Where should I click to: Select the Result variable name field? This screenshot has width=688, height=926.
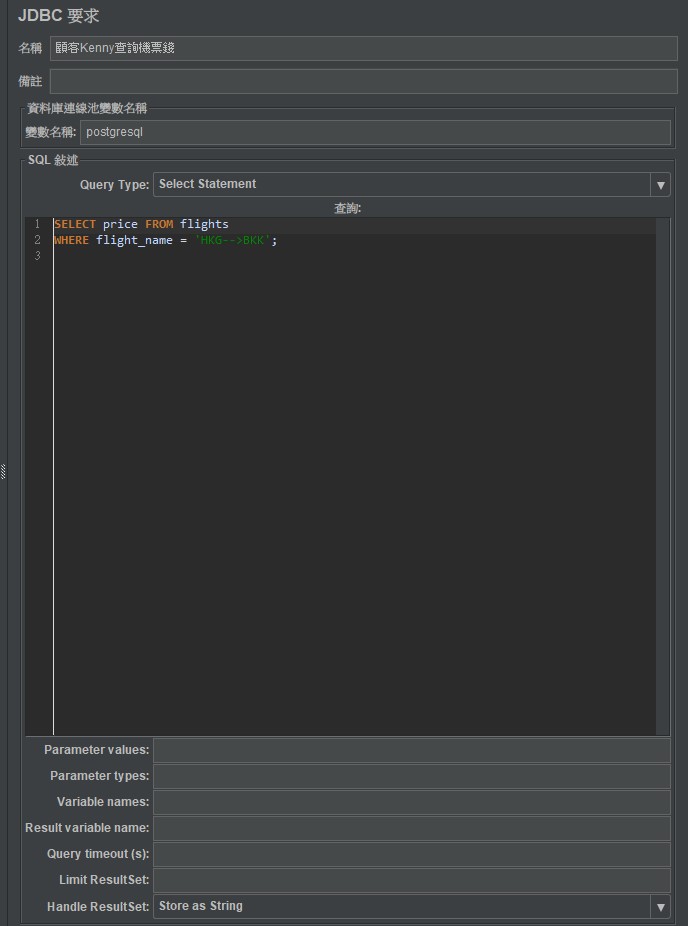click(411, 828)
